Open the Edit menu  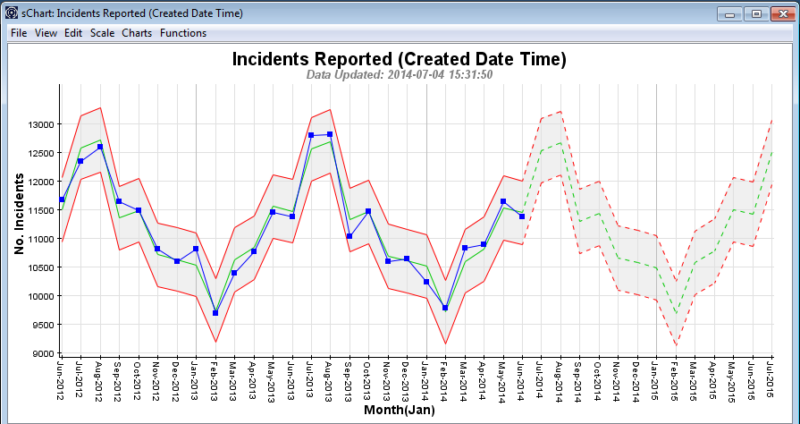pos(73,33)
